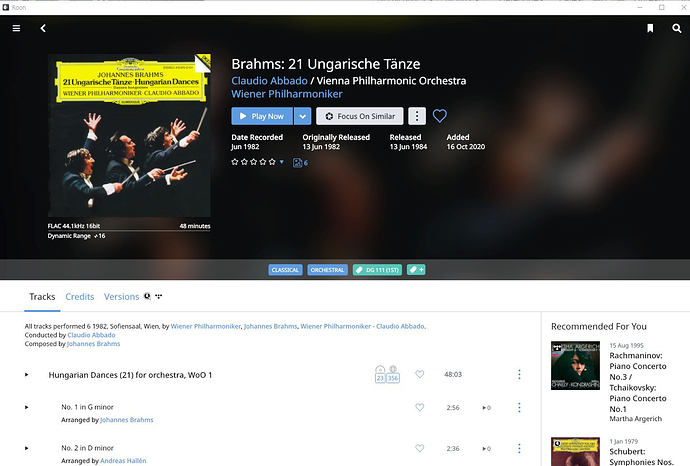The width and height of the screenshot is (690, 466).
Task: Open Johannes Brahms link after Composed by
Action: click(93, 344)
